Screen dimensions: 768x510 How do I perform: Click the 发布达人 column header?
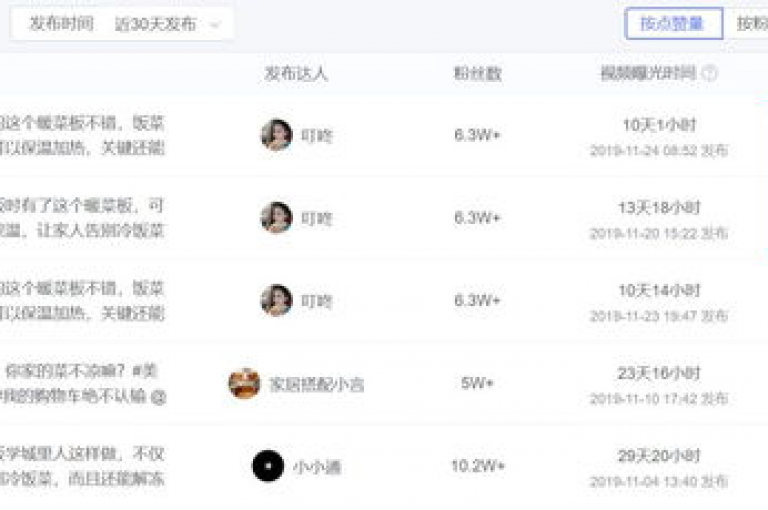click(296, 73)
